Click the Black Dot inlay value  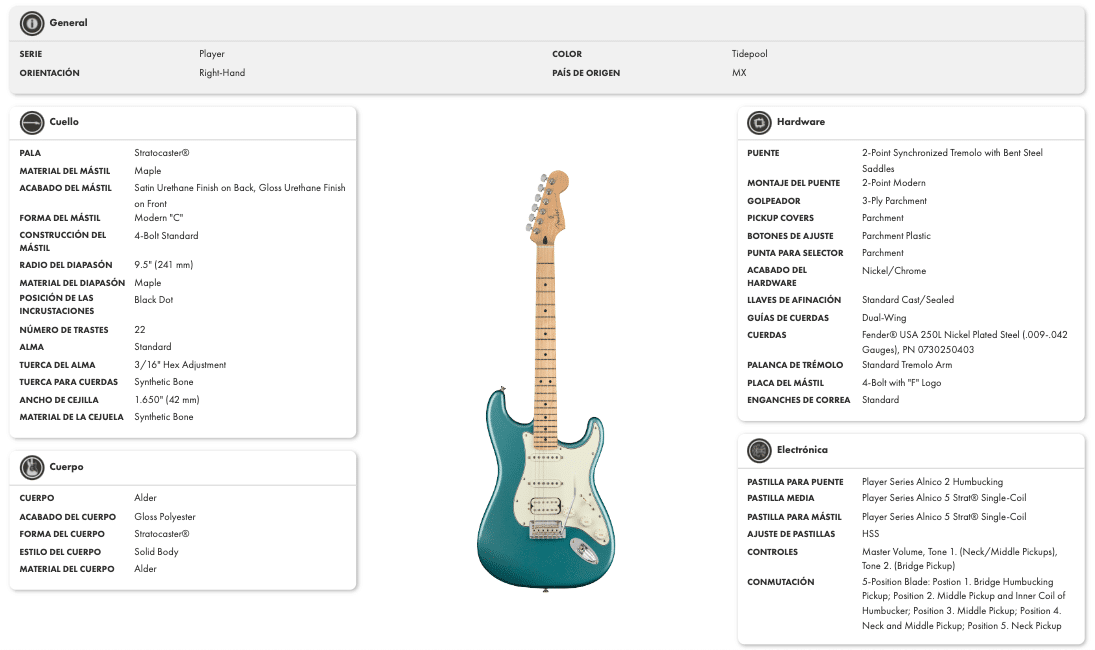coord(154,300)
